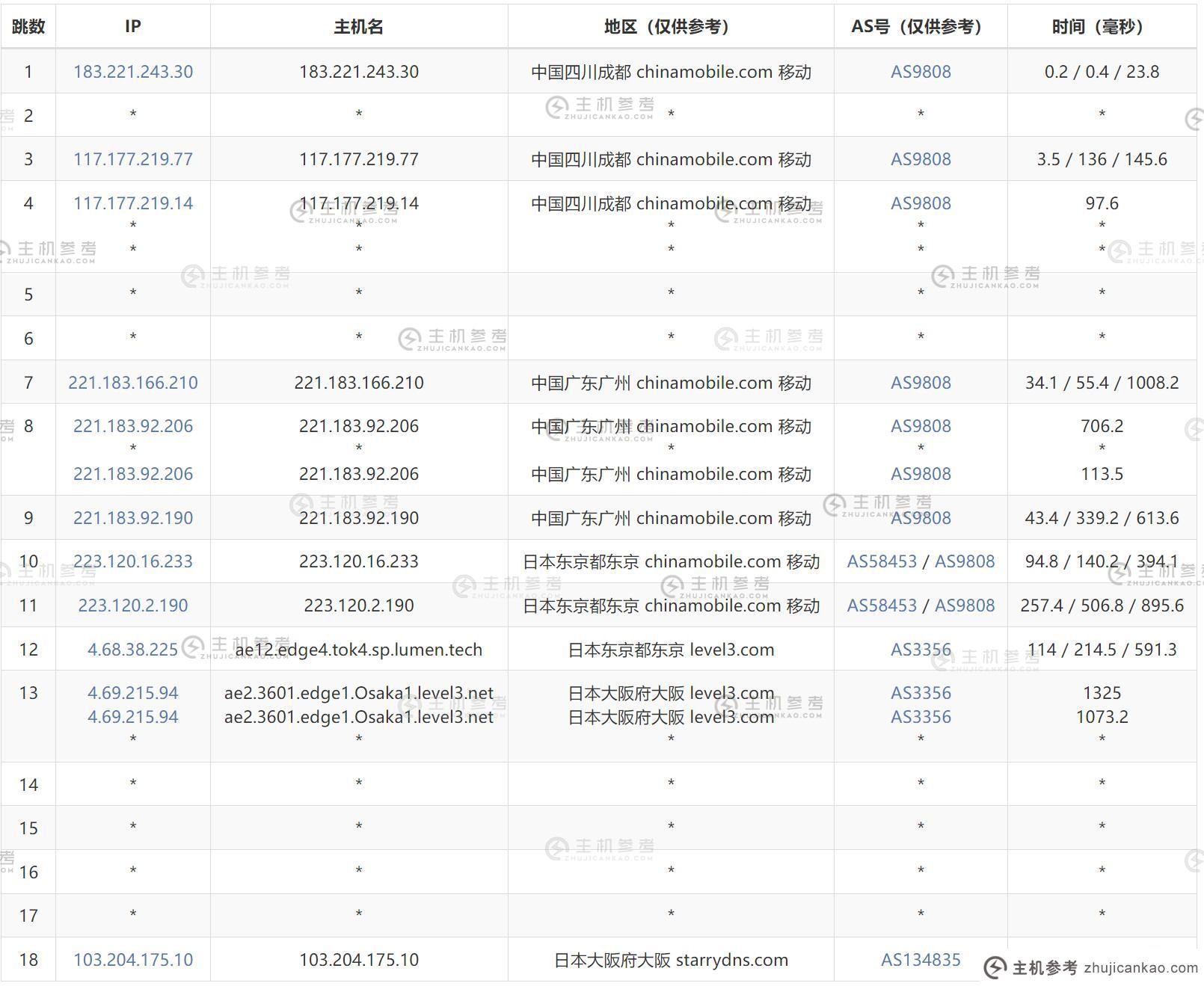Click IP-column link 223.120.16.233 in hop 10
Screen dimensions: 1204x986
(x=133, y=561)
